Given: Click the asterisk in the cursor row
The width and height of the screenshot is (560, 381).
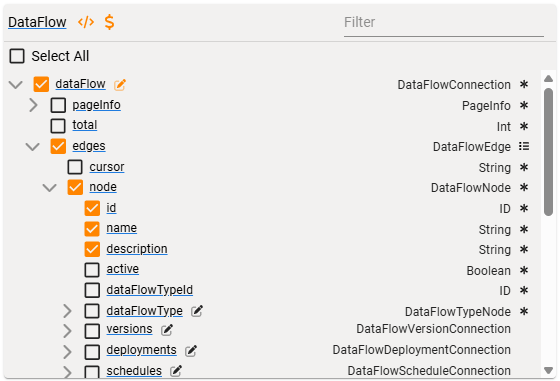Looking at the screenshot, I should tap(524, 167).
